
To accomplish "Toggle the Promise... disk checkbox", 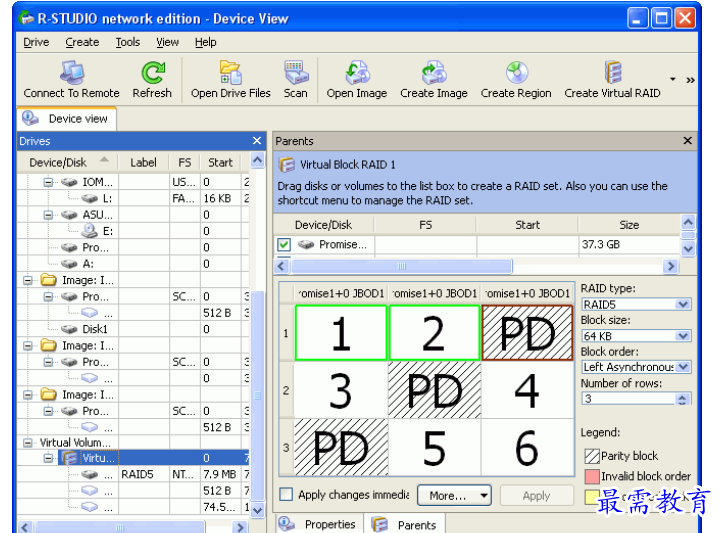I will tap(284, 244).
